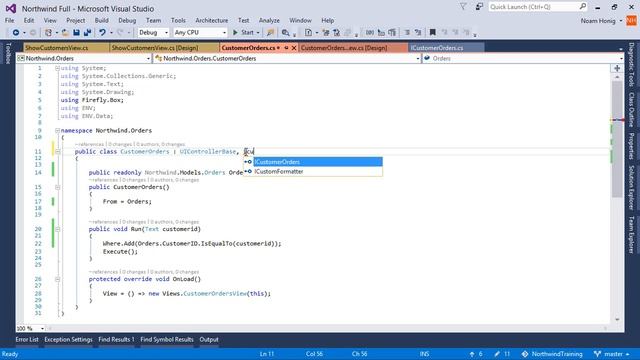The width and height of the screenshot is (640, 360).
Task: Toggle a bookmark on the current line
Action: tap(433, 32)
